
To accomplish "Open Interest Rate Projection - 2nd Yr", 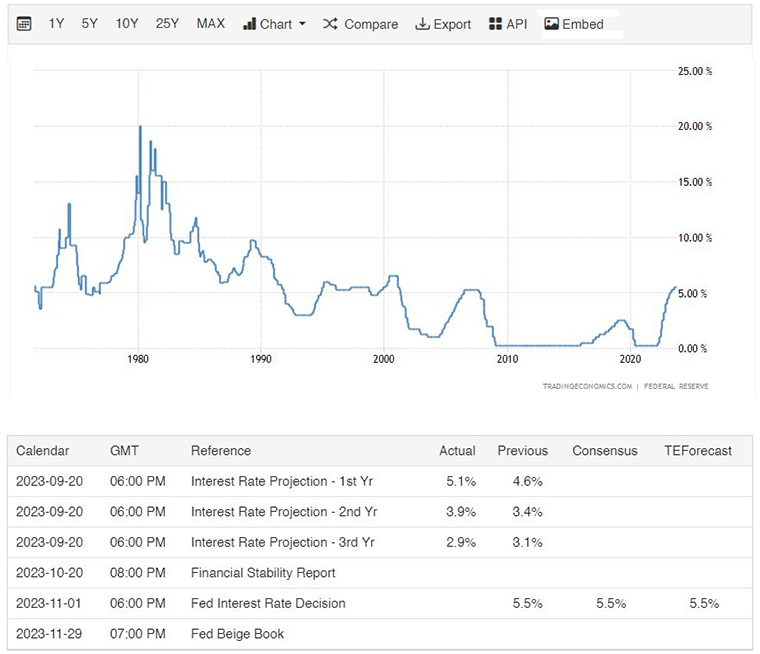I will point(284,511).
